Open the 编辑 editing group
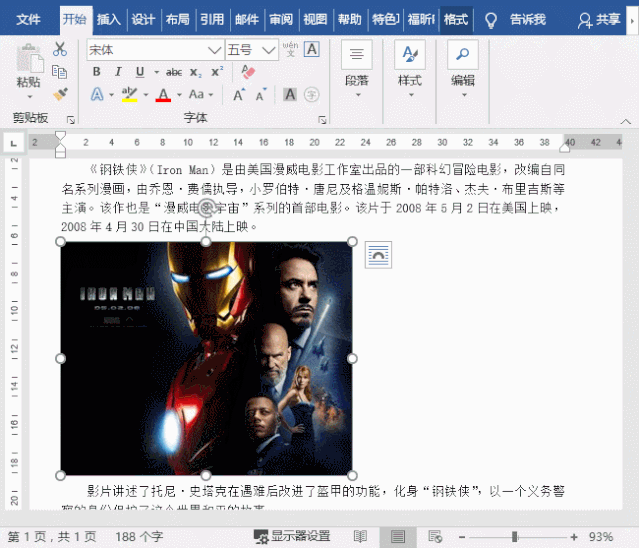Screen dimensions: 639x548 coord(463,69)
